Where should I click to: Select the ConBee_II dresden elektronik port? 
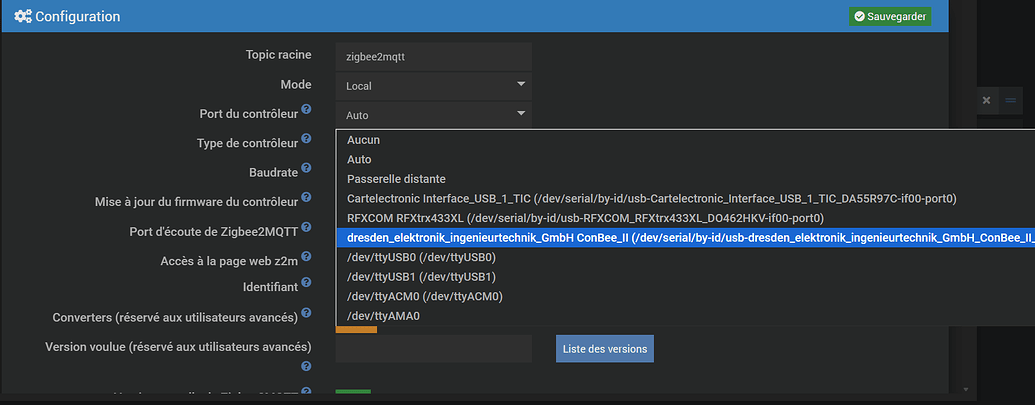coord(680,238)
